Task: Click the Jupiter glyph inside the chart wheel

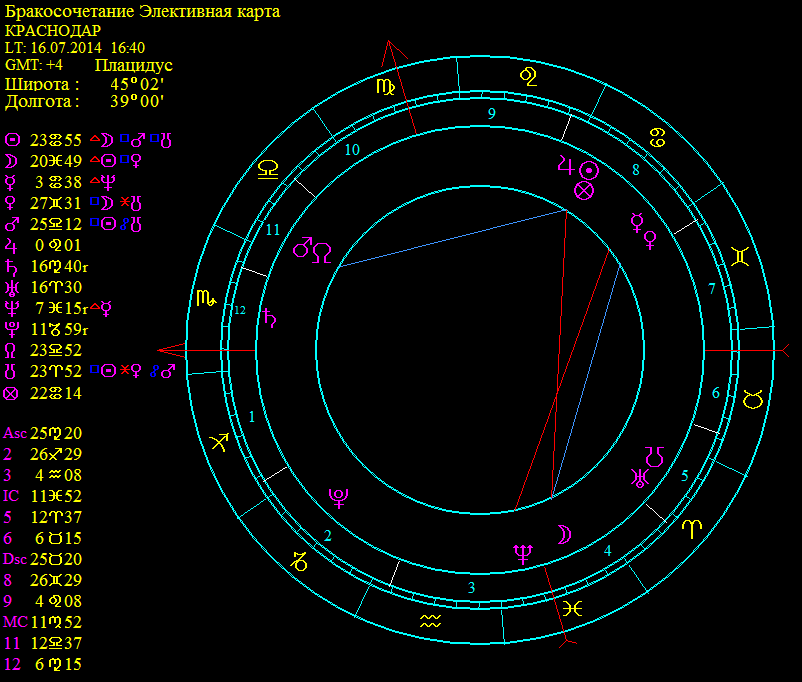Action: point(566,166)
